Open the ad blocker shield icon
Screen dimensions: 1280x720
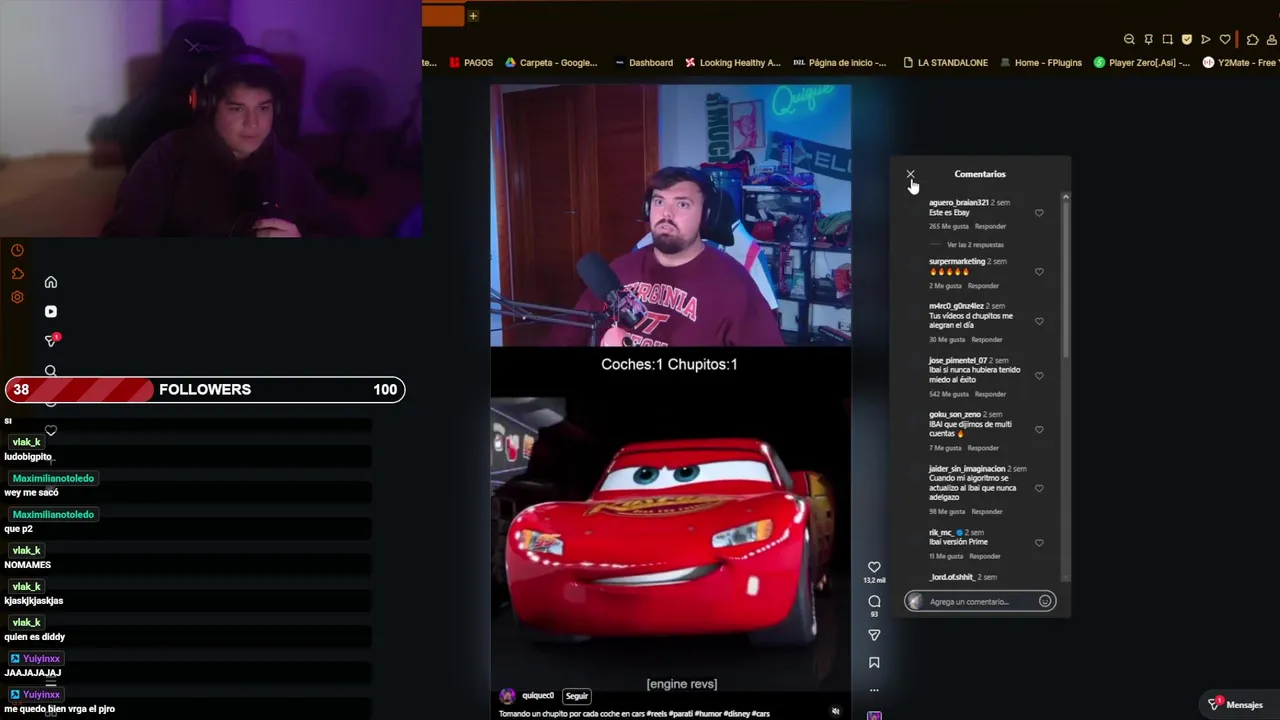(1187, 40)
